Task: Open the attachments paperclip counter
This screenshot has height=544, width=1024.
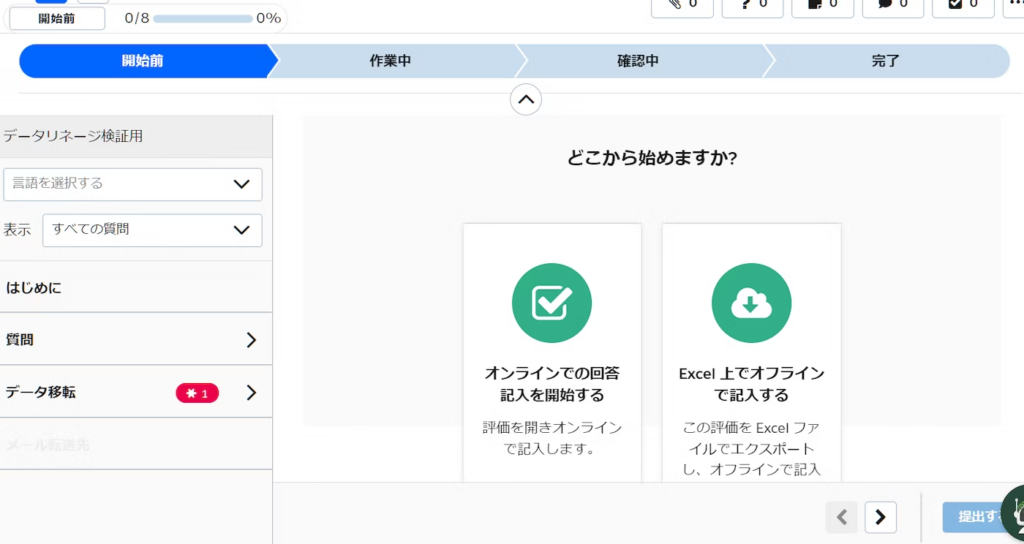Action: (x=682, y=4)
